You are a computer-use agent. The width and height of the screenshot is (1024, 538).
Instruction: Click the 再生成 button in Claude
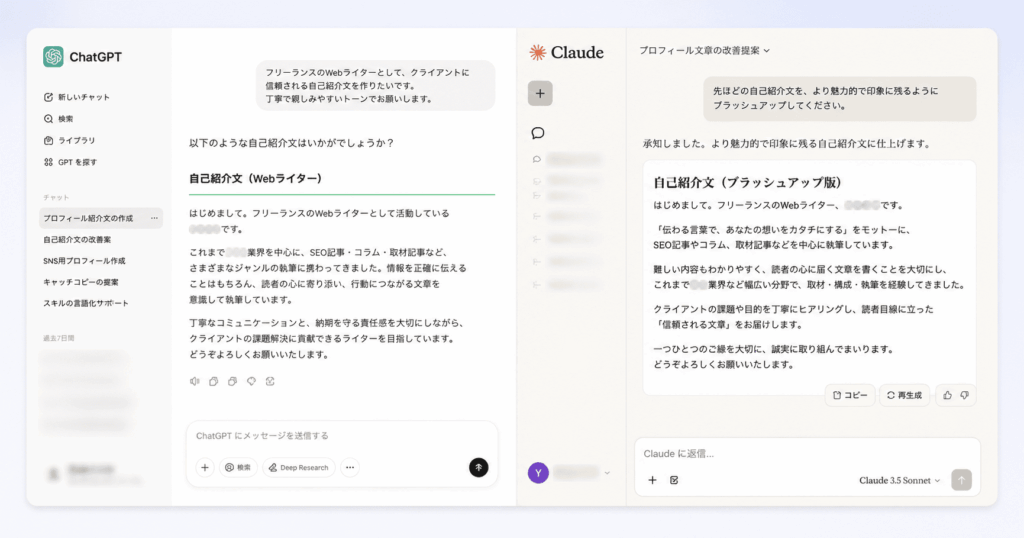pos(904,395)
